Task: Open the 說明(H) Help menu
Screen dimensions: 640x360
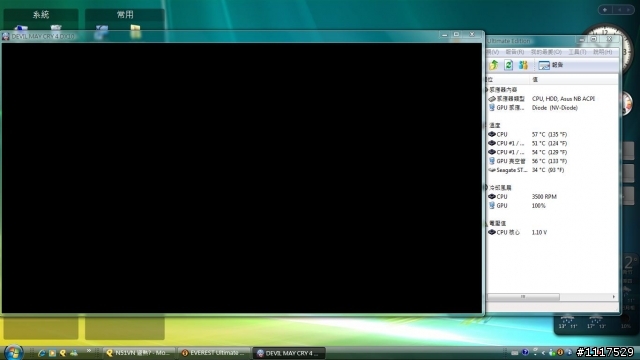Action: point(602,52)
